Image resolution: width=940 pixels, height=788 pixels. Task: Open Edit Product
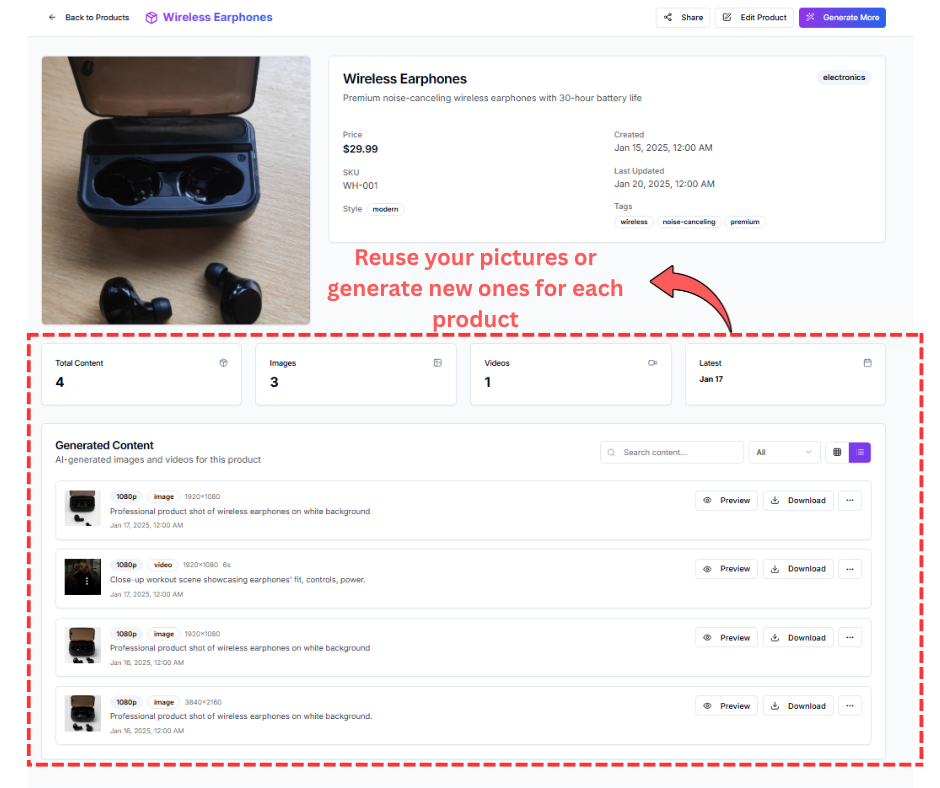(754, 18)
